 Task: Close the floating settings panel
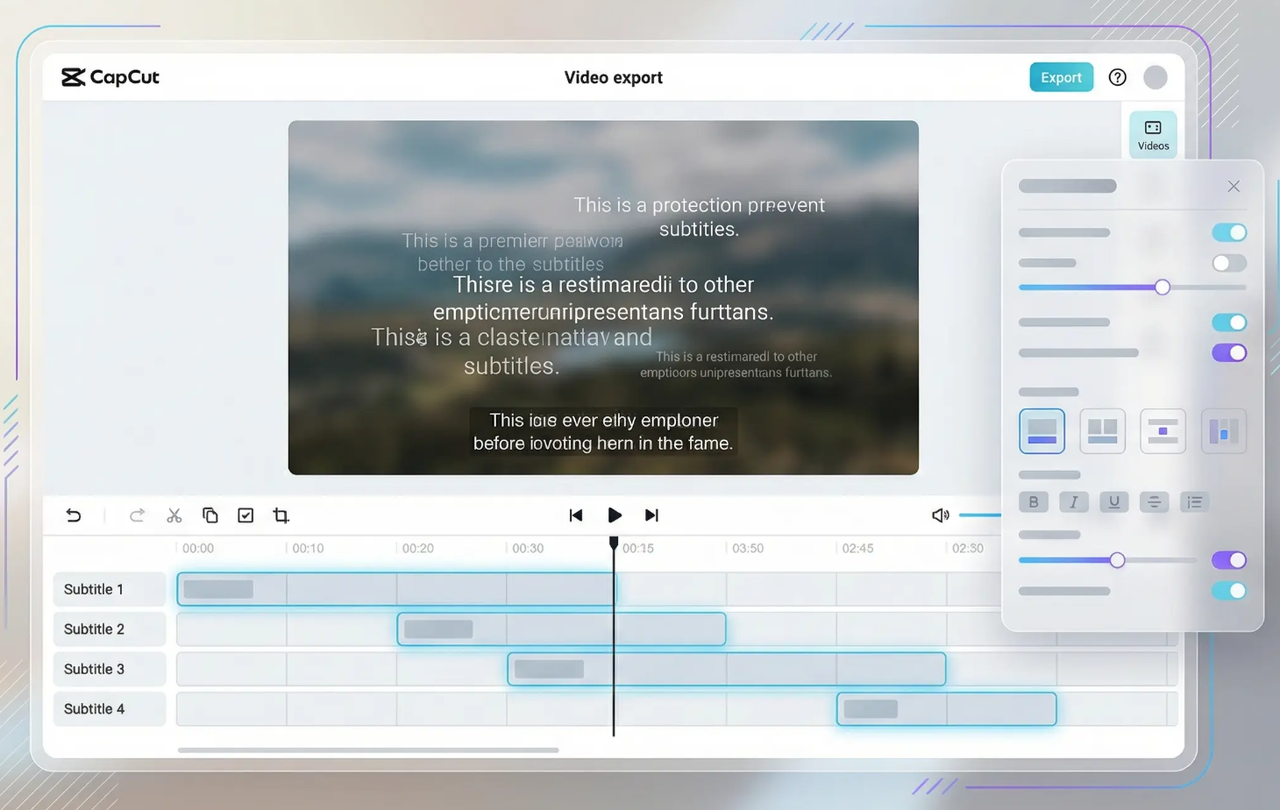pyautogui.click(x=1233, y=186)
